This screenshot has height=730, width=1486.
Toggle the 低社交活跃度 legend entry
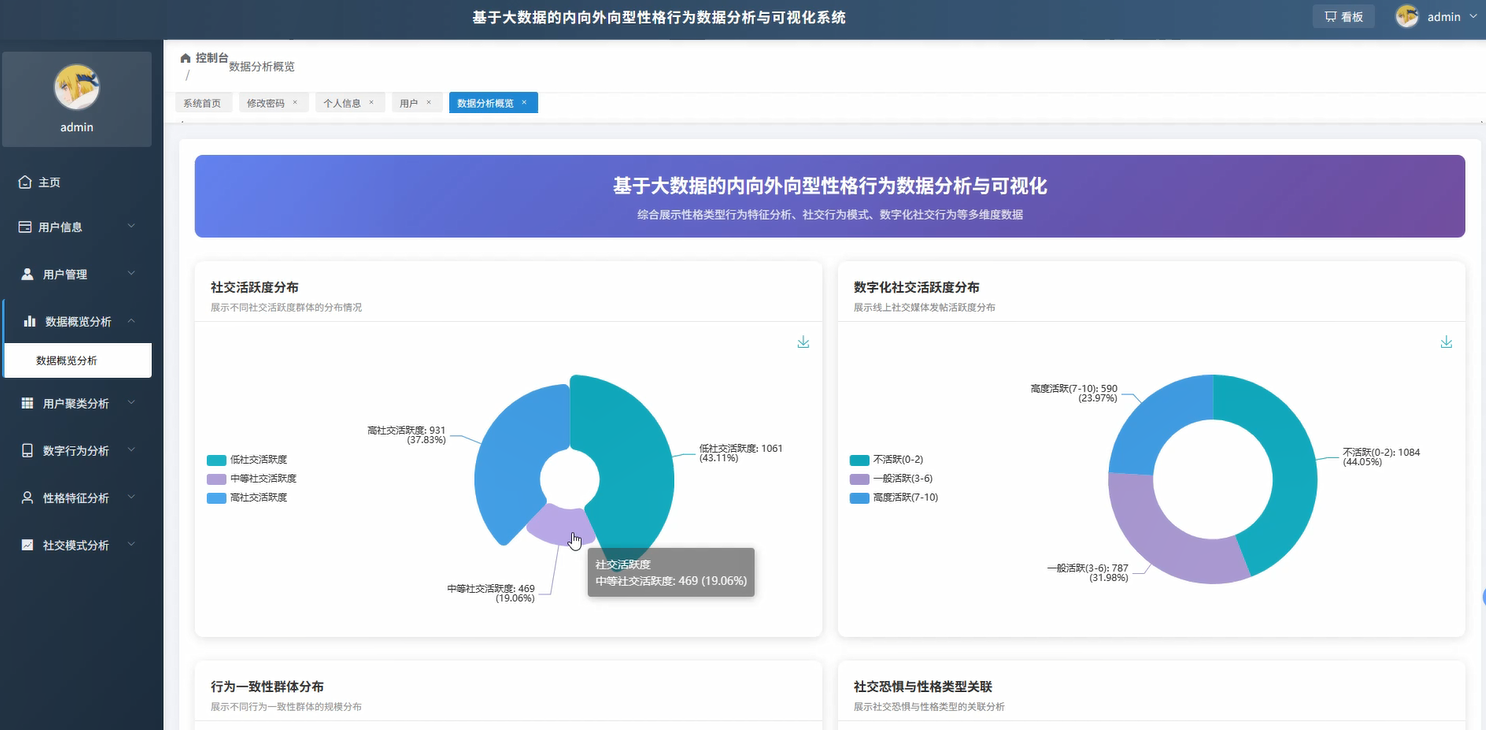(248, 460)
